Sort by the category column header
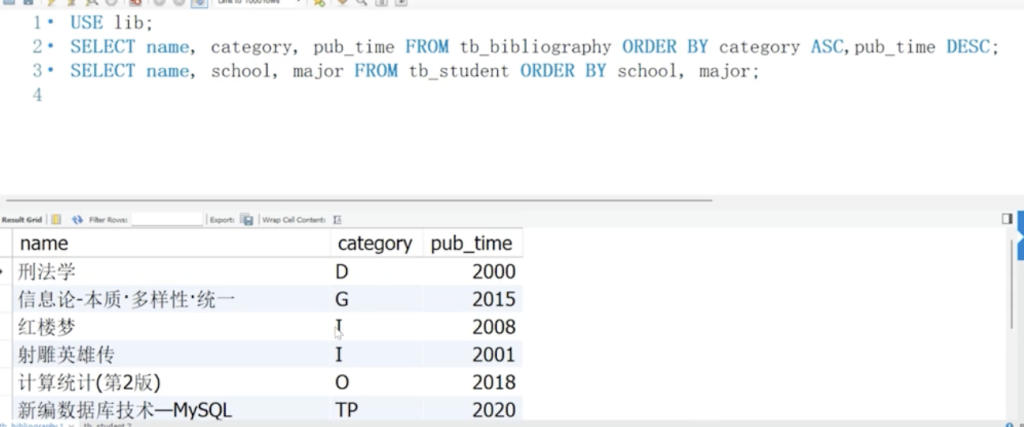The image size is (1024, 427). pyautogui.click(x=374, y=243)
